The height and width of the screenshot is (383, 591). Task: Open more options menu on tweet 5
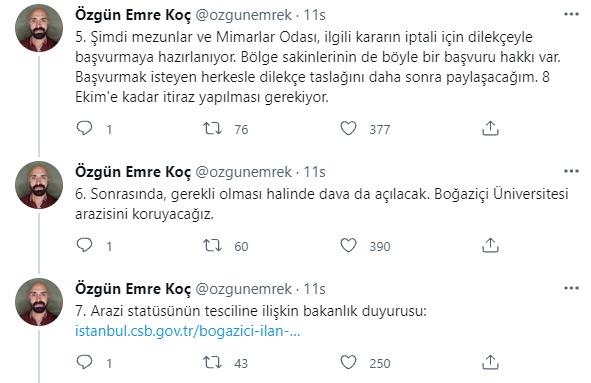pyautogui.click(x=571, y=14)
